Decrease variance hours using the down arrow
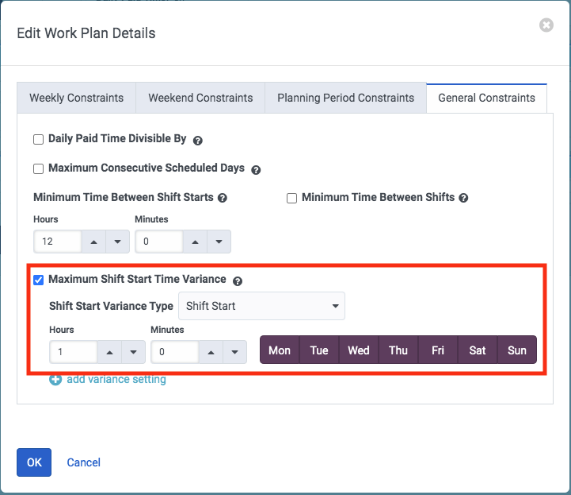 133,352
